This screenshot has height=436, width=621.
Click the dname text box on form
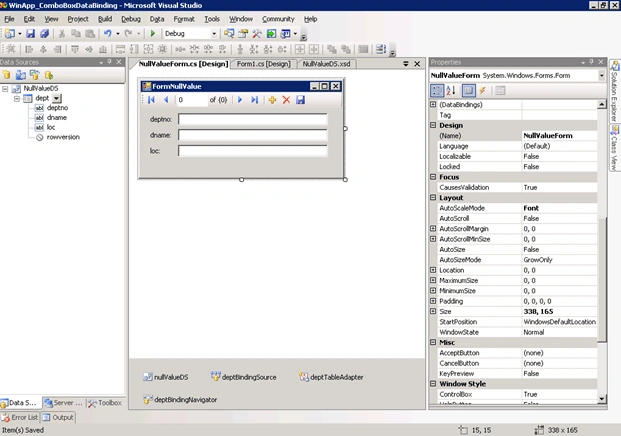(253, 135)
